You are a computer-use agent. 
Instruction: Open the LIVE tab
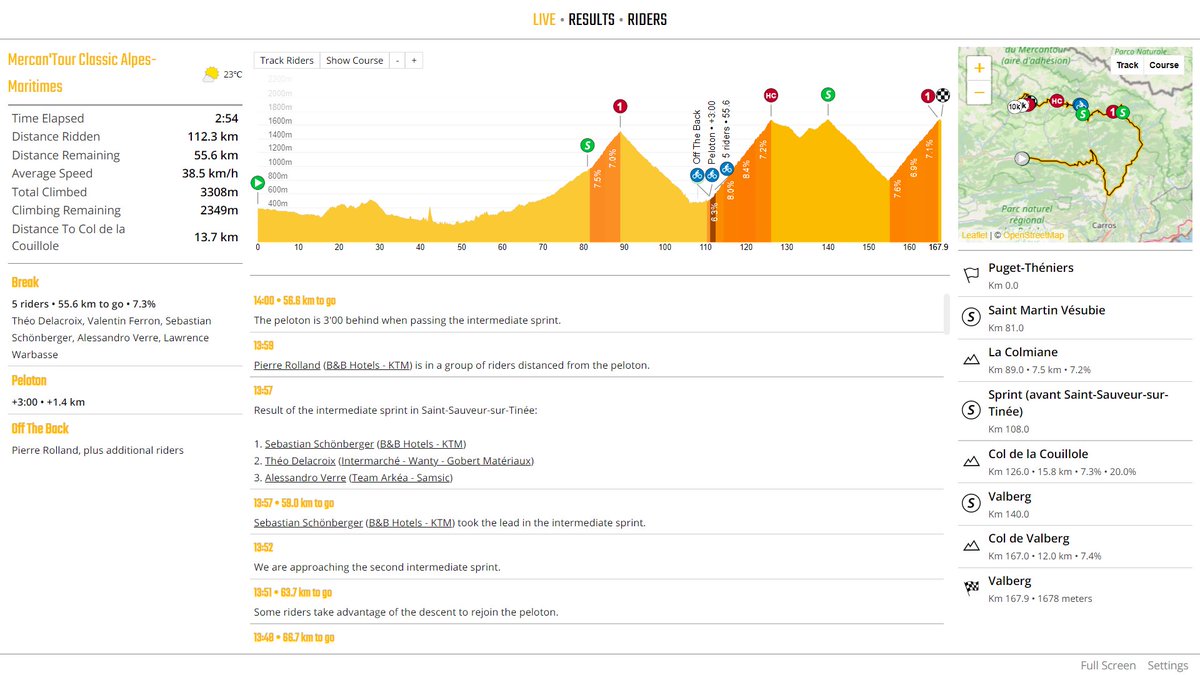click(544, 20)
